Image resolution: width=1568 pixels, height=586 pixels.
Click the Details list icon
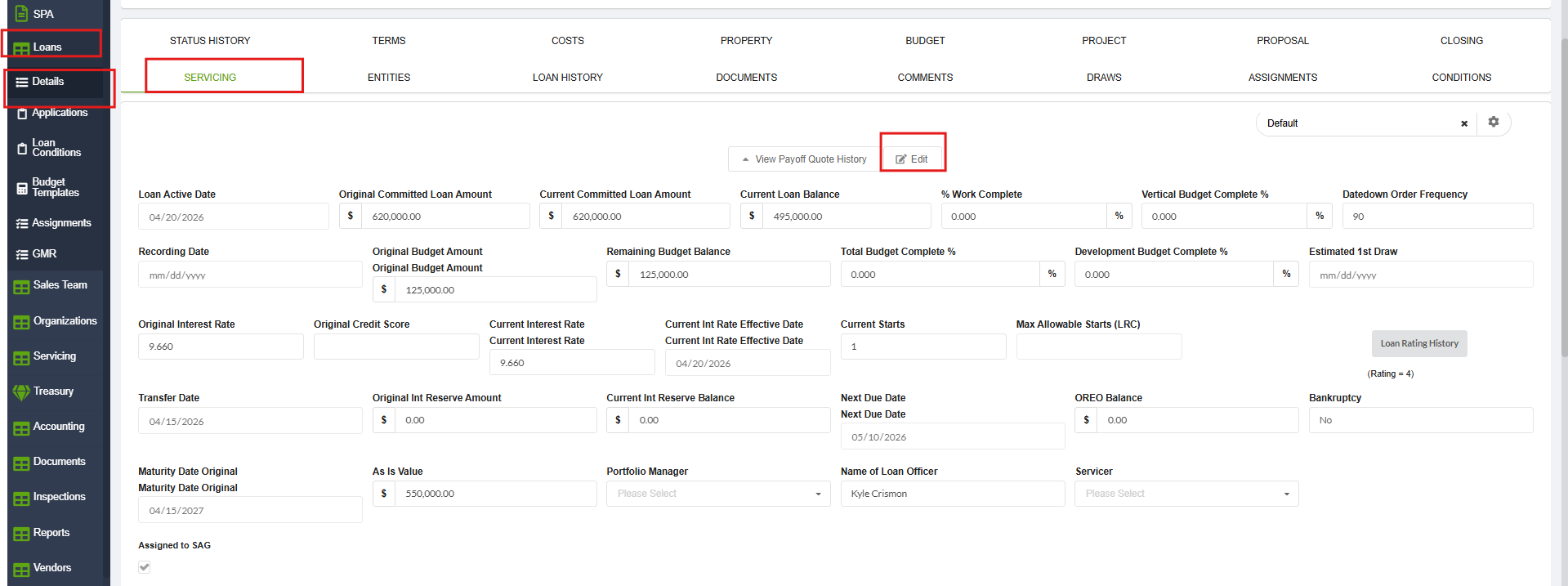tap(22, 82)
